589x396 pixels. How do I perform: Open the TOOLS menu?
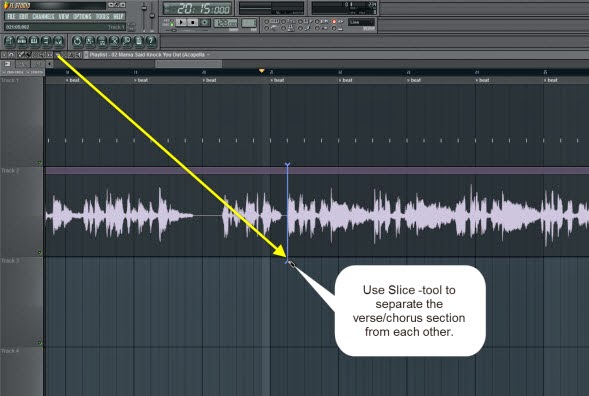click(x=102, y=17)
